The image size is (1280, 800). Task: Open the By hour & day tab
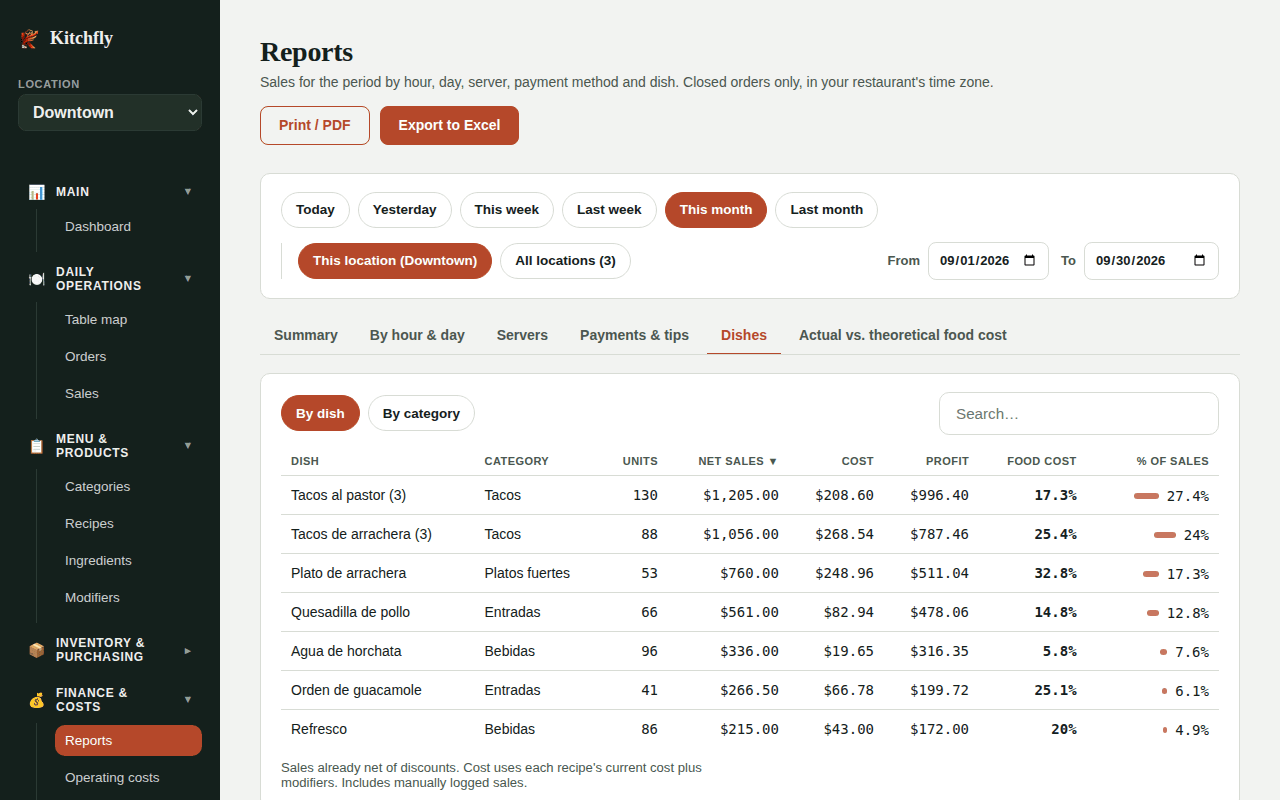click(417, 335)
